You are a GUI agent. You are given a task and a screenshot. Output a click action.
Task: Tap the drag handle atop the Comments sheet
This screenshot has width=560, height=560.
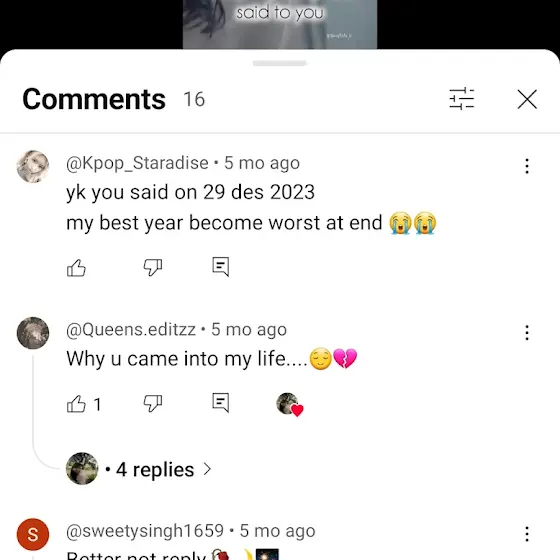280,63
